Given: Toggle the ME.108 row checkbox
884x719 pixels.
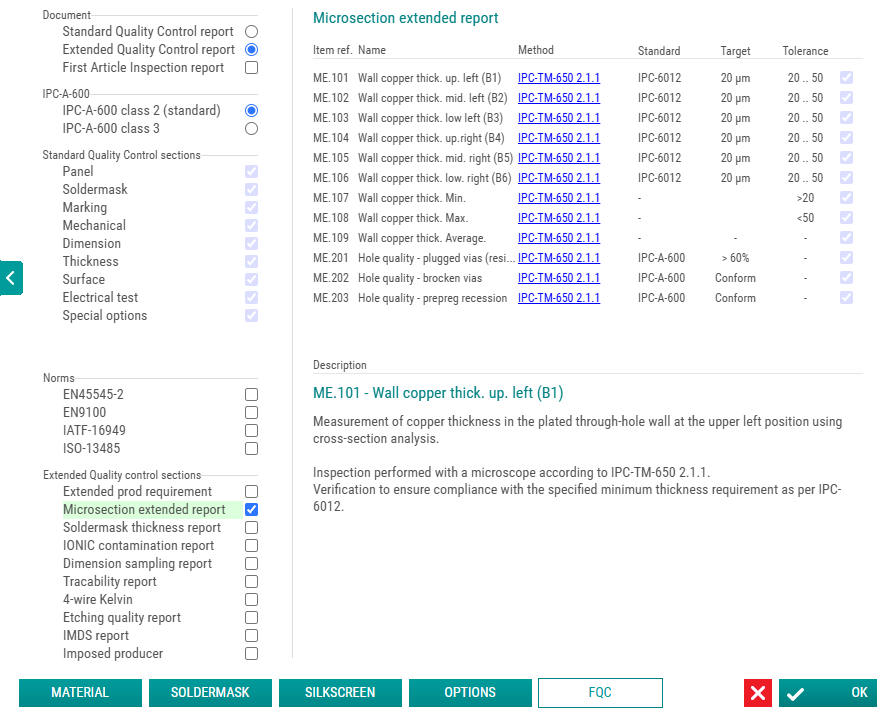Looking at the screenshot, I should tap(846, 218).
